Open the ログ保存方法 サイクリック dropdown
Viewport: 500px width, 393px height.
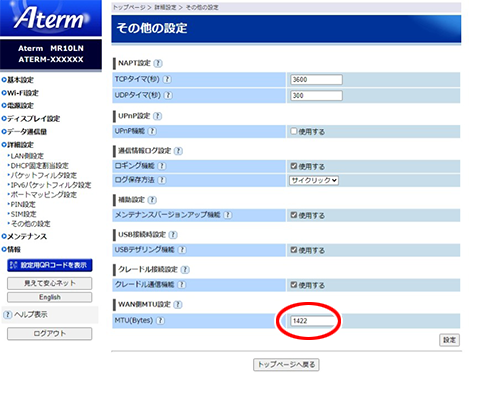(314, 180)
